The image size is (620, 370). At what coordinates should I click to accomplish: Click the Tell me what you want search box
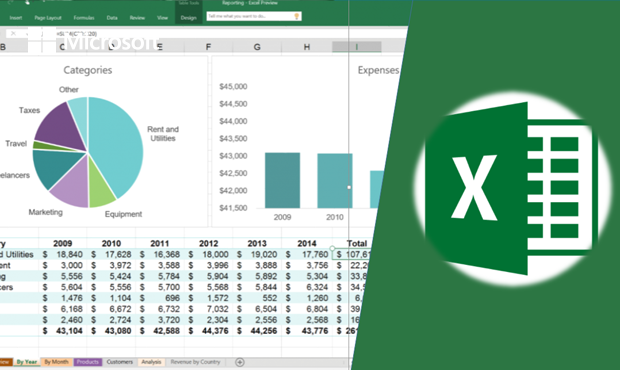click(254, 16)
